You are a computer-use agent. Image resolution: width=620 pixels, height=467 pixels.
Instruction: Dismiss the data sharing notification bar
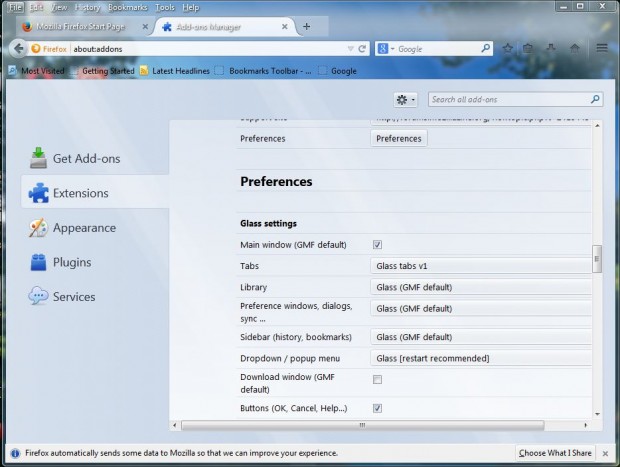[605, 454]
